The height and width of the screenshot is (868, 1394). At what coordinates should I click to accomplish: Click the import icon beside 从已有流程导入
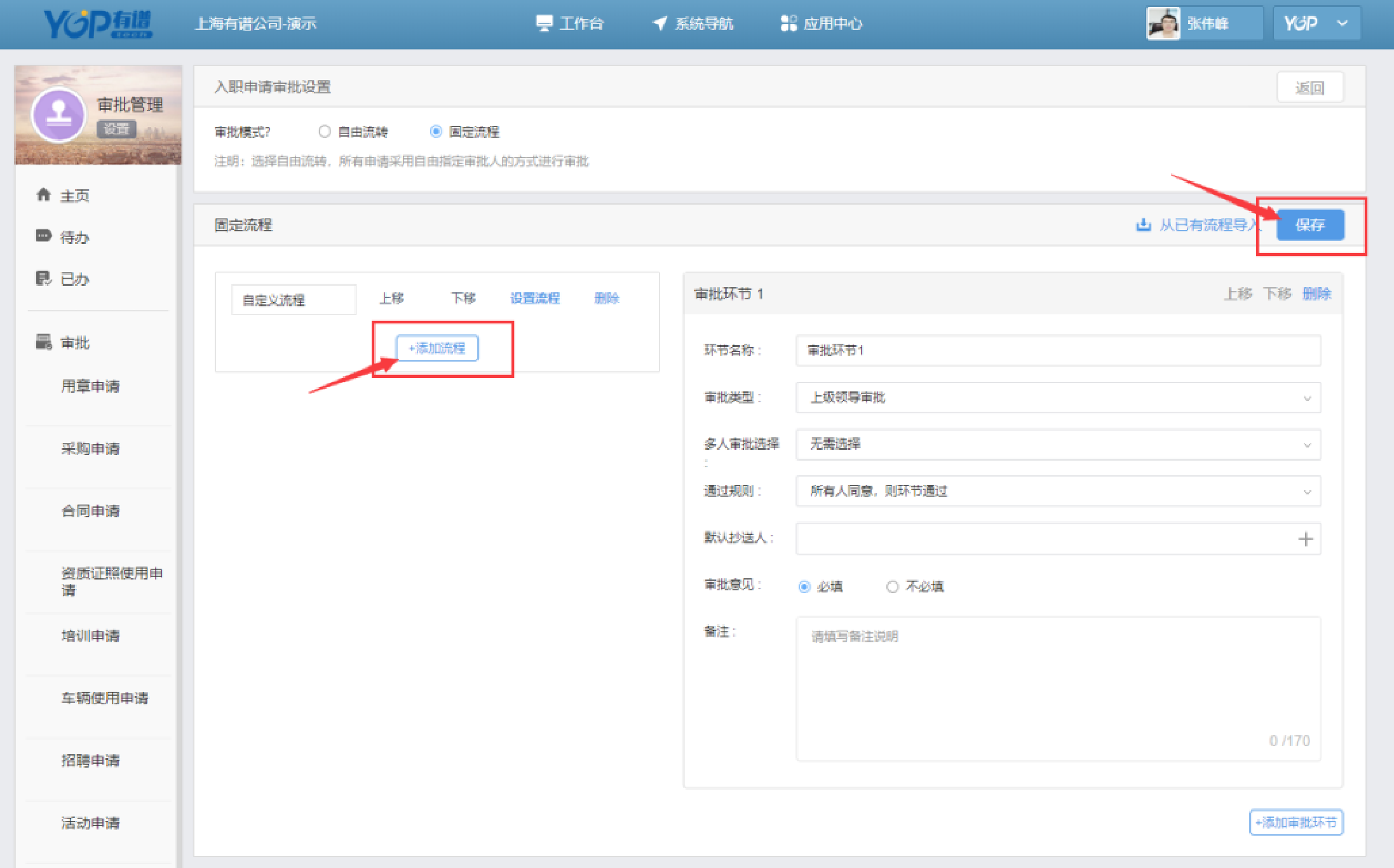(x=1143, y=225)
